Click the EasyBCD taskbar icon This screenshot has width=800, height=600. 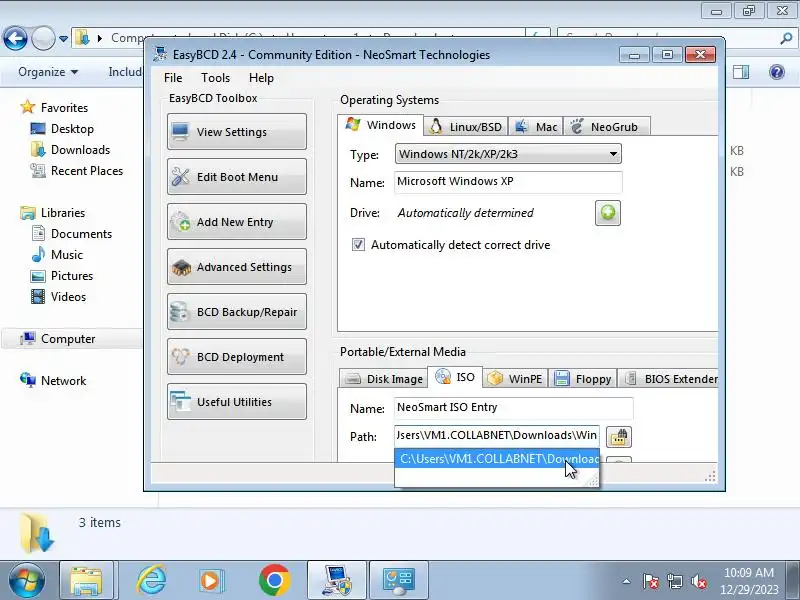[336, 581]
